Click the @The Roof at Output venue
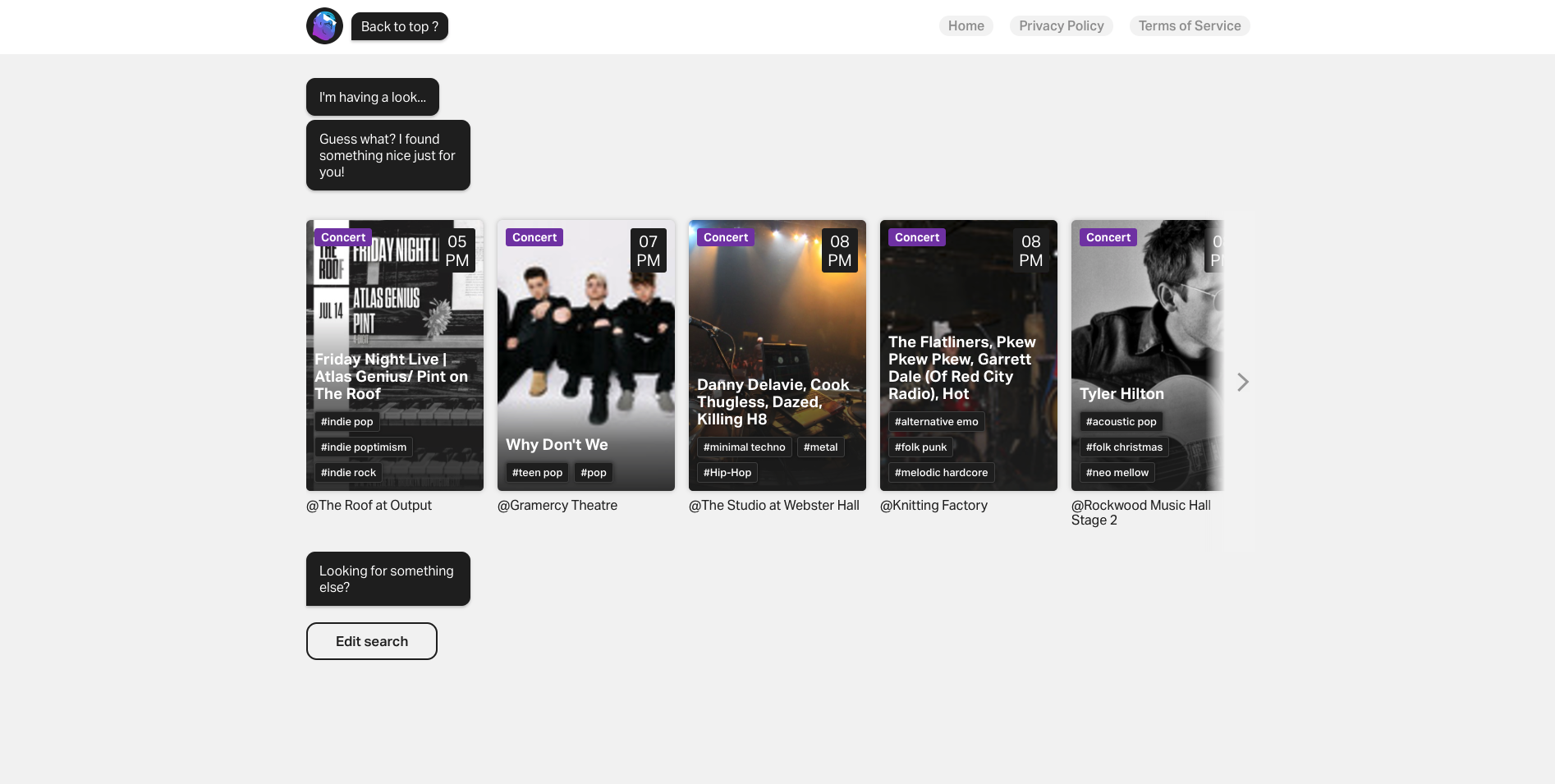The image size is (1555, 784). 369,506
